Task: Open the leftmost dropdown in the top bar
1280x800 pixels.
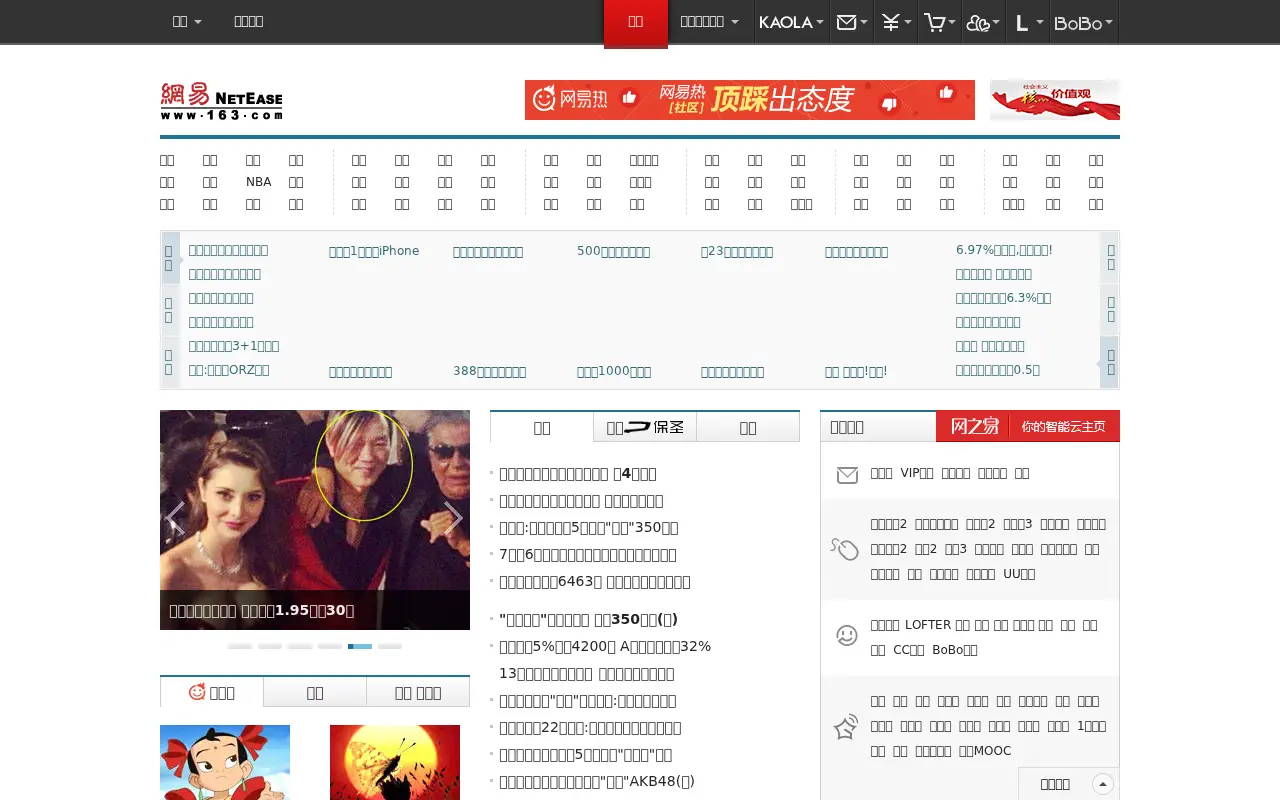Action: point(187,21)
